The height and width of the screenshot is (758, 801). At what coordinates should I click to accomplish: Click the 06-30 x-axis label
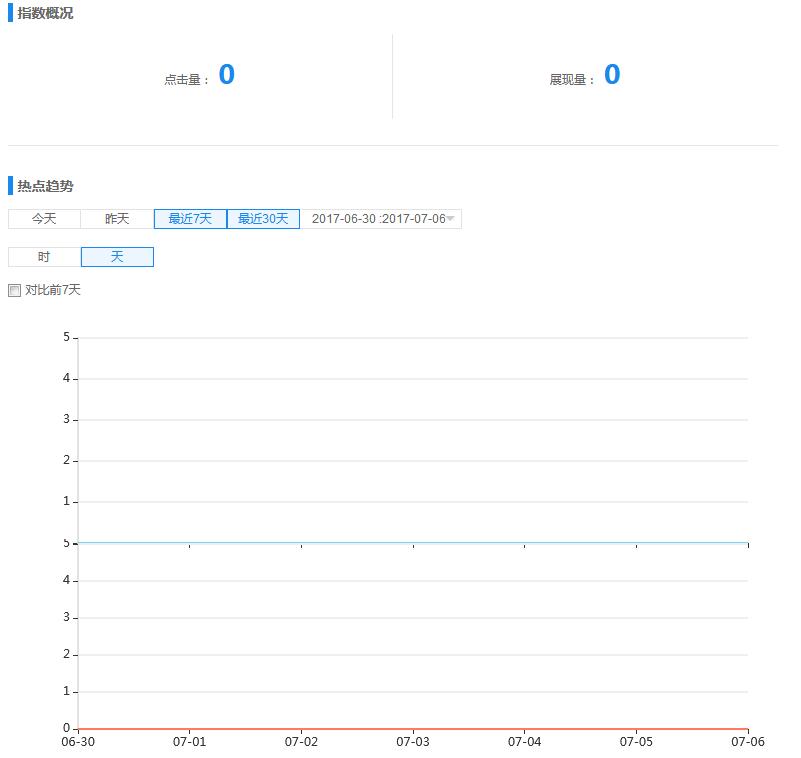(x=77, y=742)
